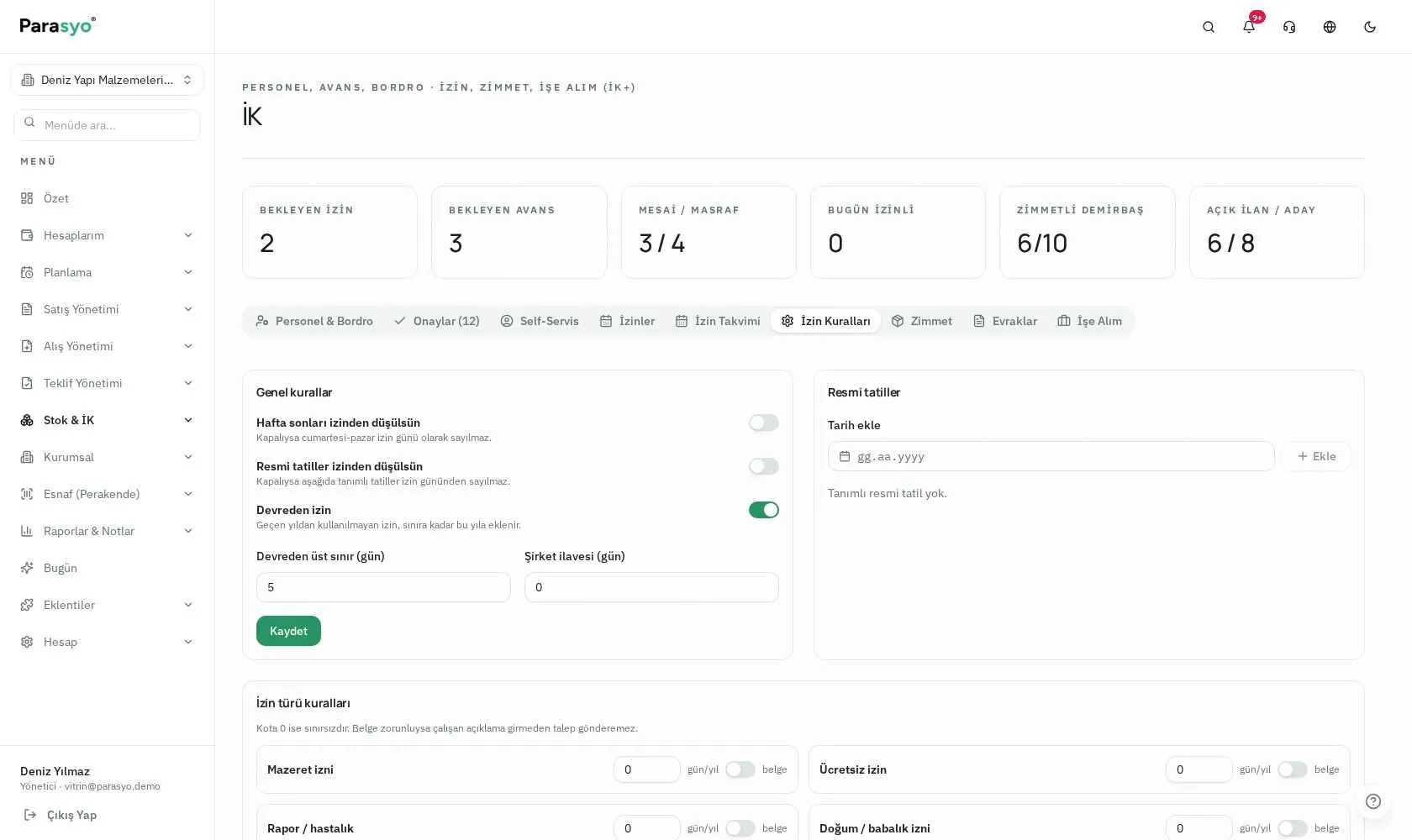This screenshot has width=1412, height=840.
Task: Open the search icon in top bar
Action: [x=1209, y=27]
